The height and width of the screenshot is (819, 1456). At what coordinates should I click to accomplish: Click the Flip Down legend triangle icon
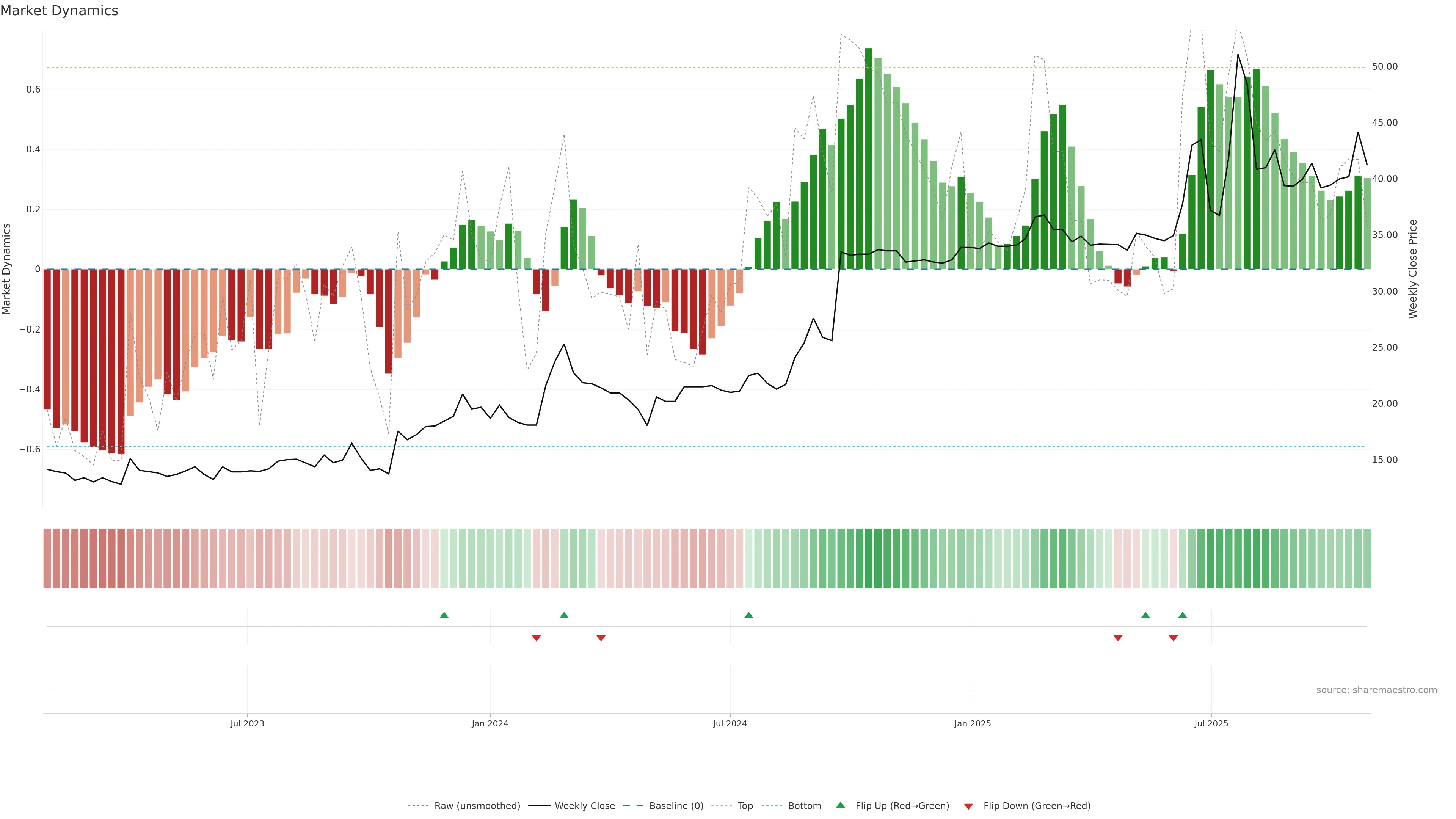[x=968, y=806]
